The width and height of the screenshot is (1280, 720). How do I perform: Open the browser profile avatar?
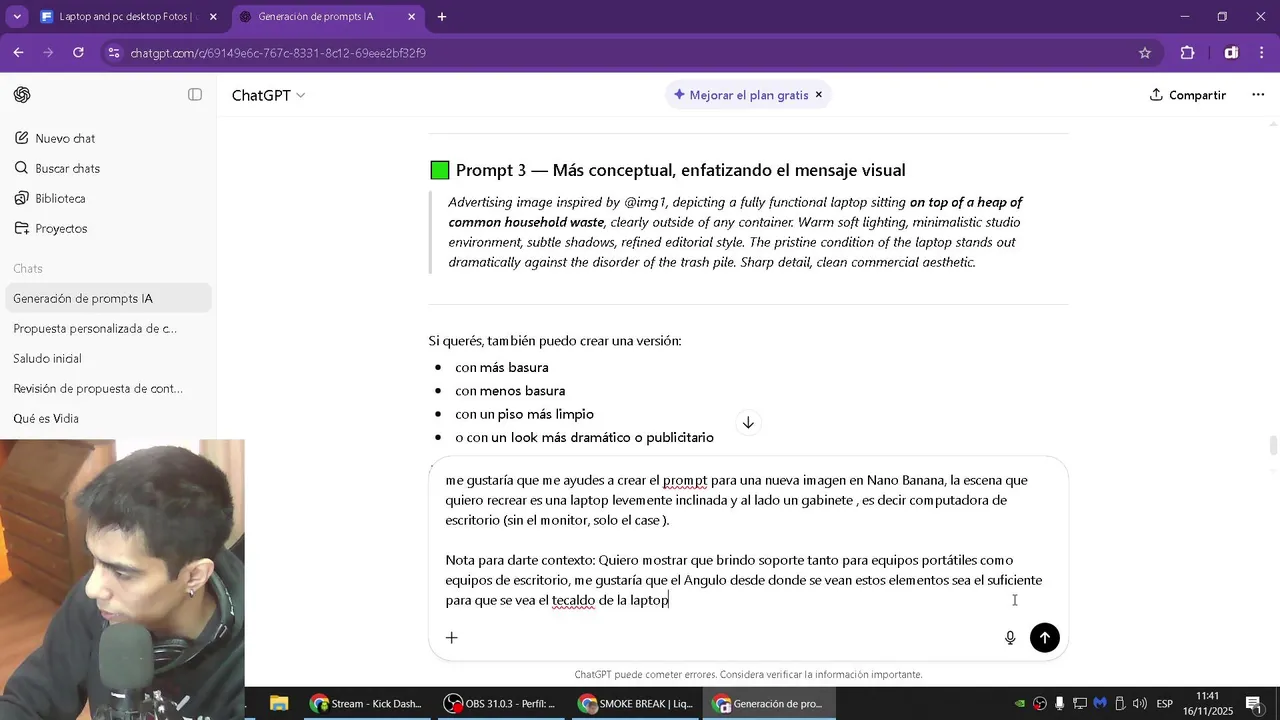[x=1231, y=53]
